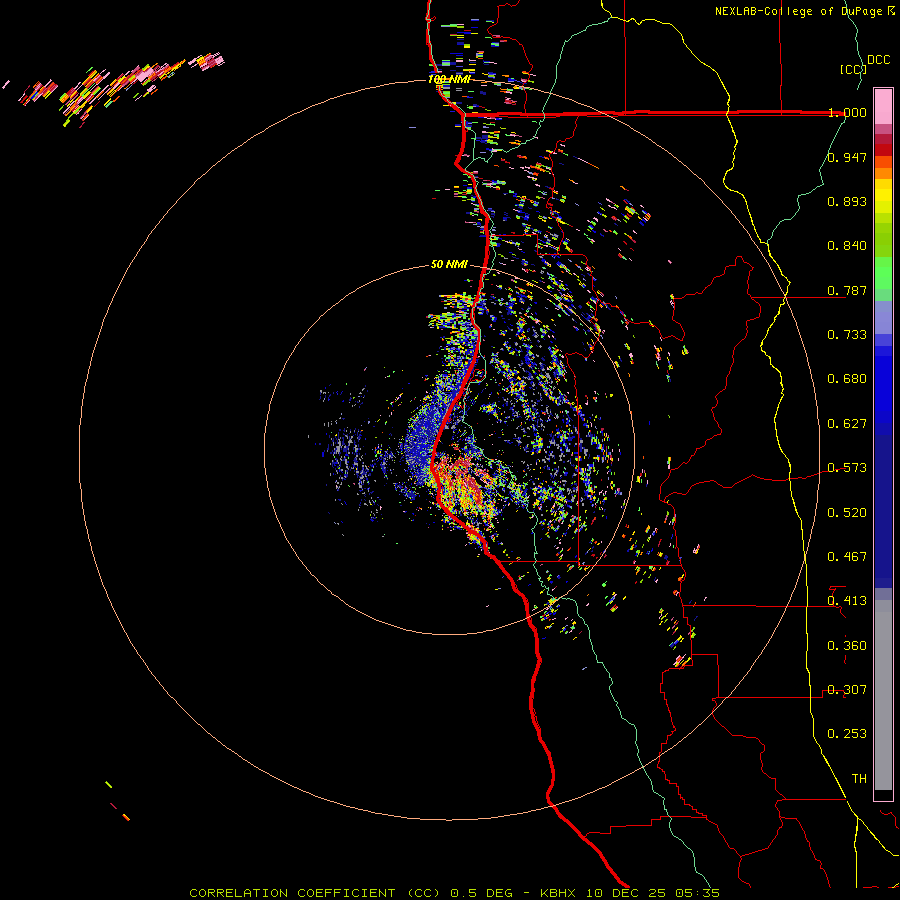The image size is (900, 900).
Task: Click the 0.360 scale value
Action: pyautogui.click(x=847, y=646)
